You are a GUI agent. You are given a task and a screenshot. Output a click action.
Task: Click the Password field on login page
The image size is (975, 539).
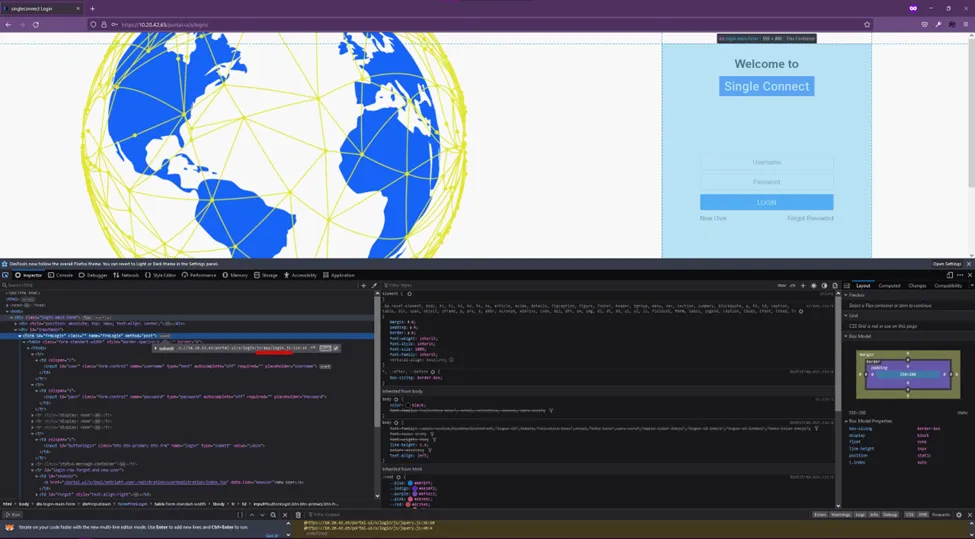click(x=766, y=182)
